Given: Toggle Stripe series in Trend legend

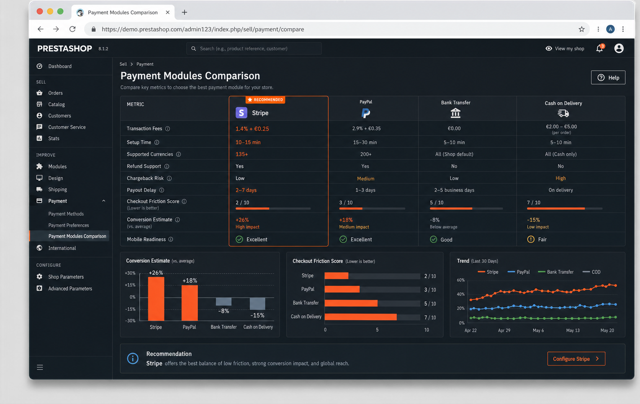Looking at the screenshot, I should point(488,272).
